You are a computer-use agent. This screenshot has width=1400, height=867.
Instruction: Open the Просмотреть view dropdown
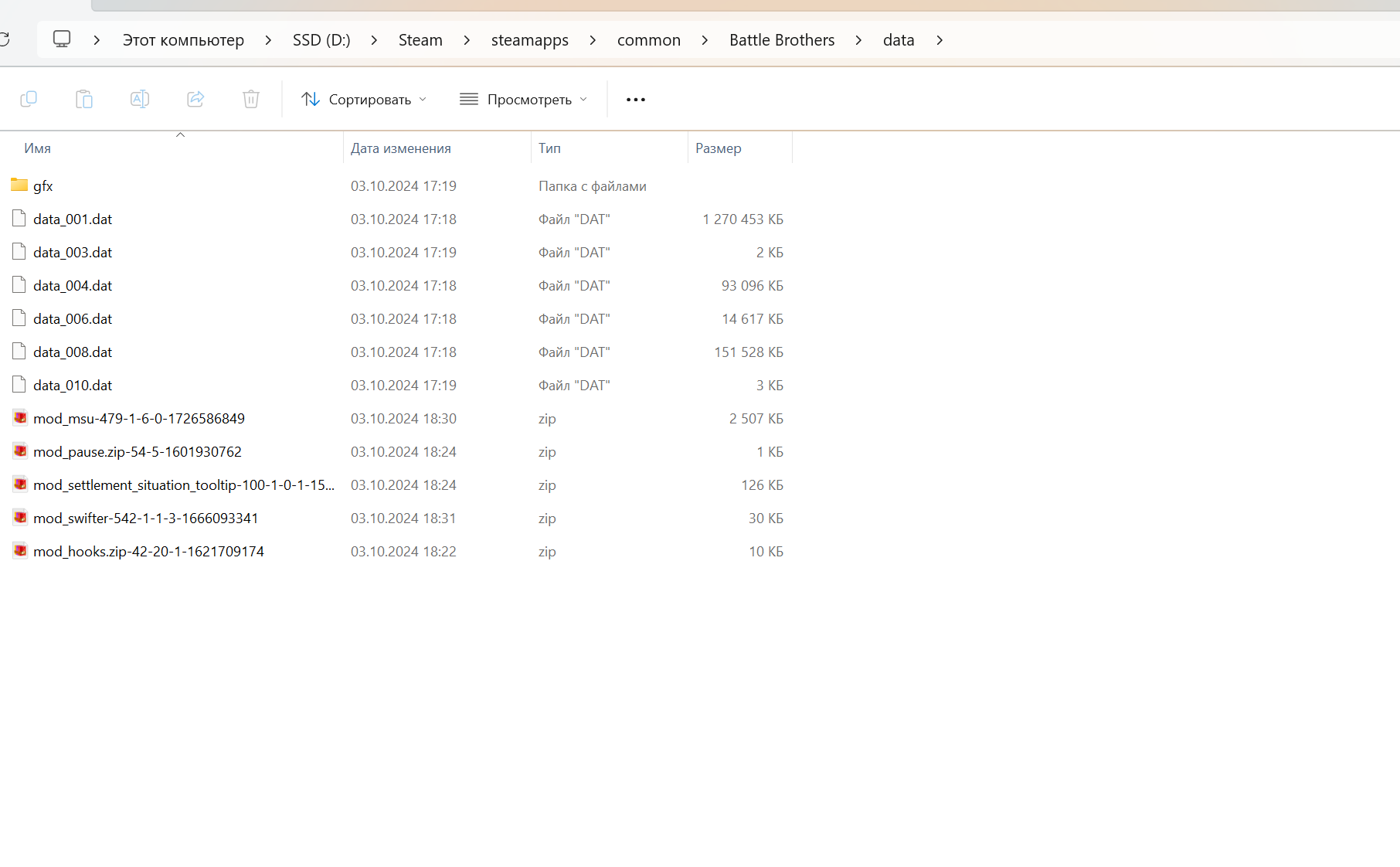524,100
